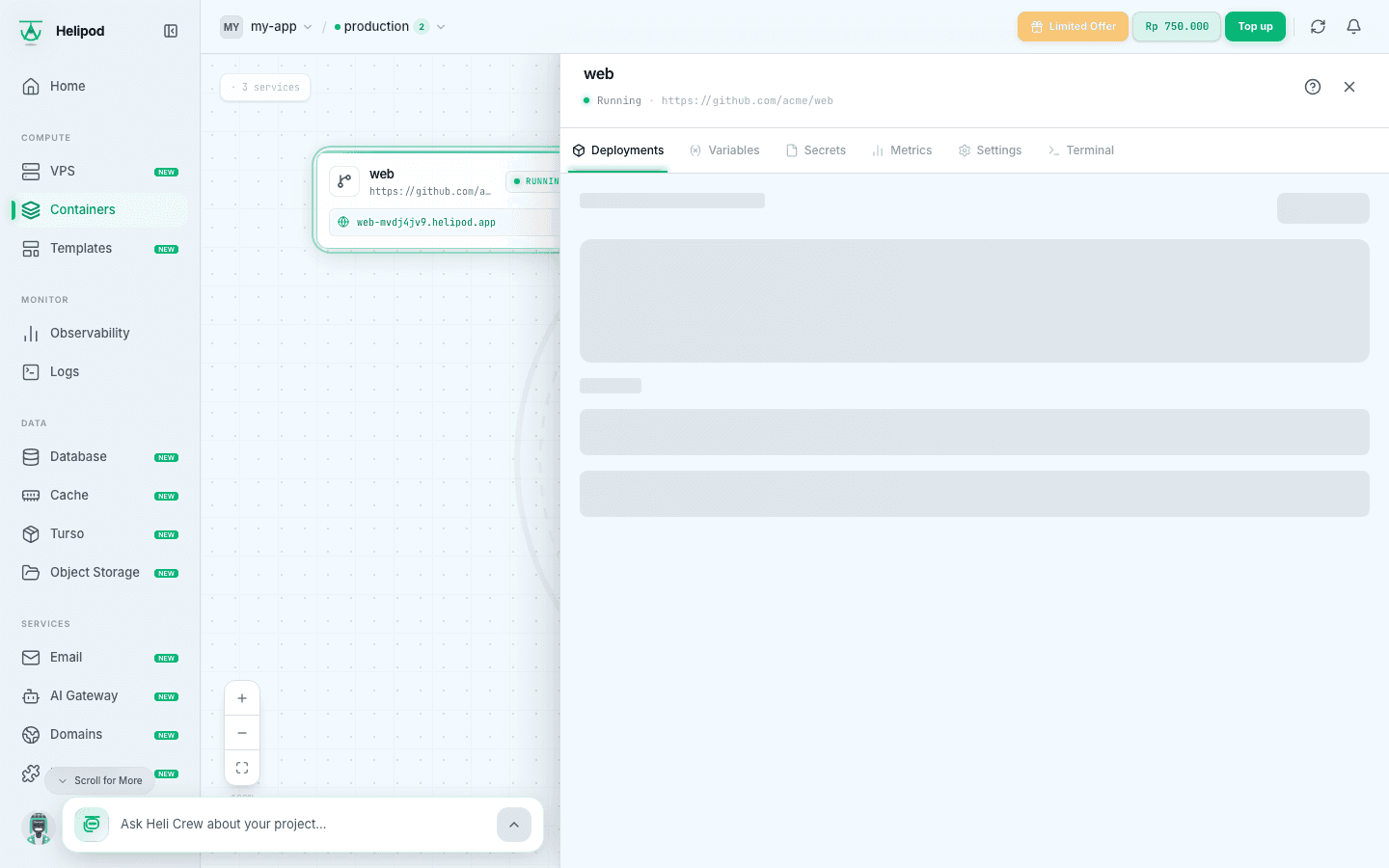The height and width of the screenshot is (868, 1389).
Task: Open Email service
Action: (x=99, y=657)
